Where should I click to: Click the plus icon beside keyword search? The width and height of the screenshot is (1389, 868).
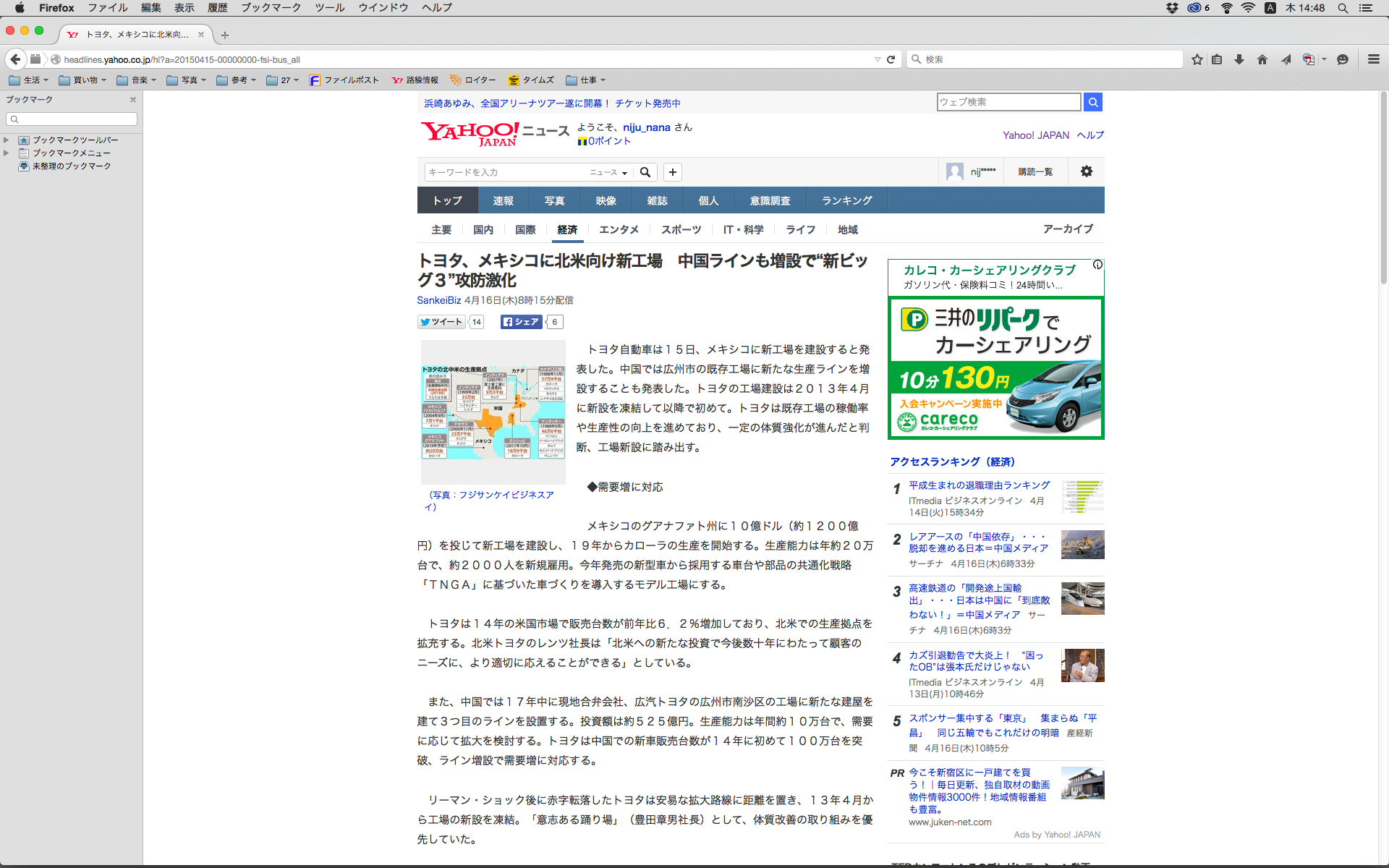(x=673, y=172)
